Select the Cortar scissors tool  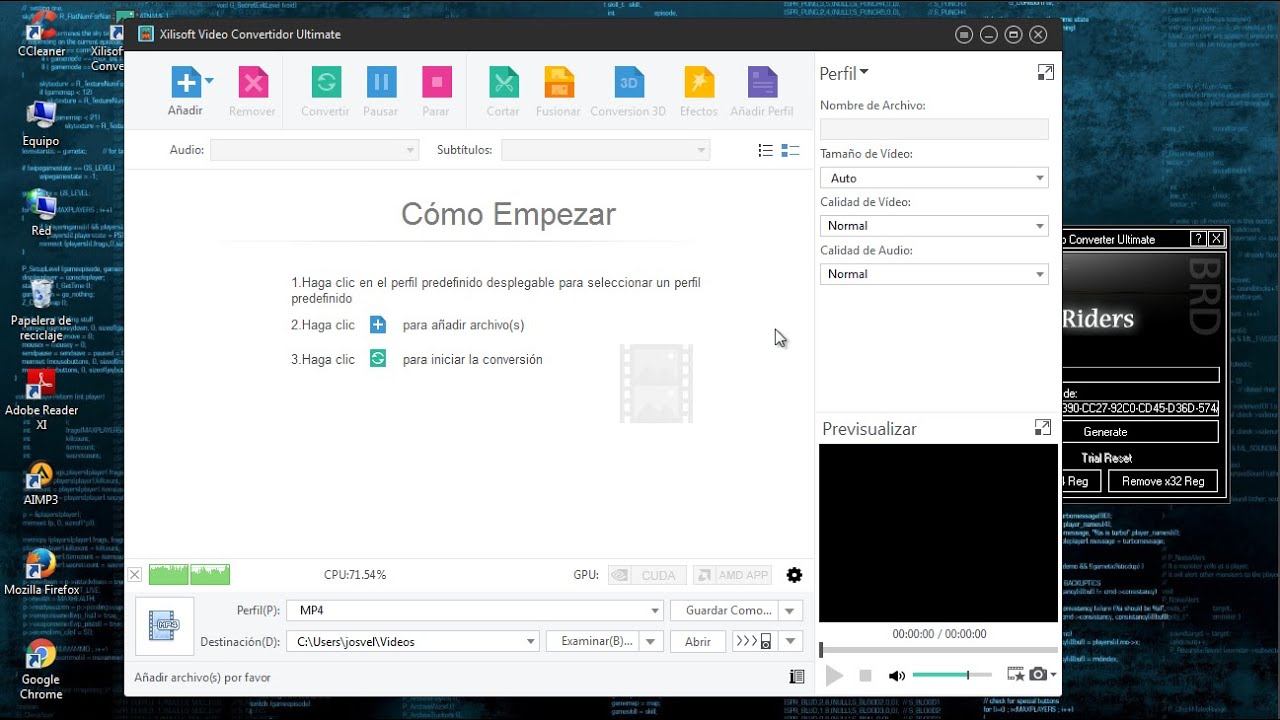[503, 82]
